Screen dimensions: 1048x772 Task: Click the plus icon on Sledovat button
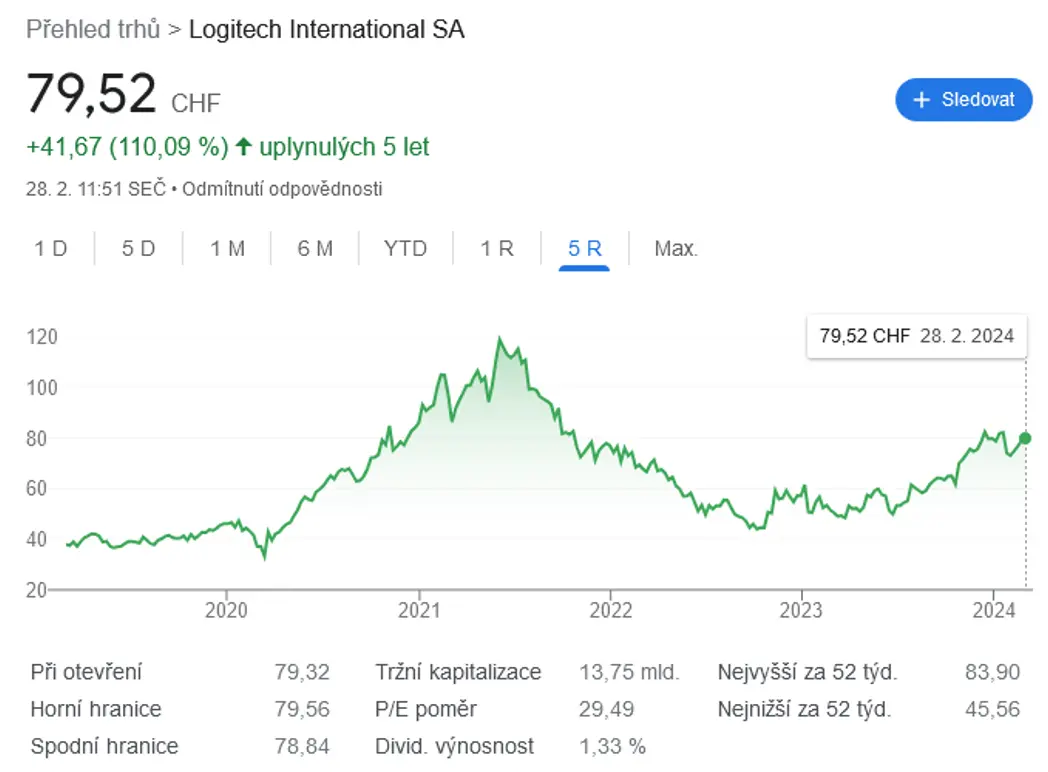click(x=922, y=100)
